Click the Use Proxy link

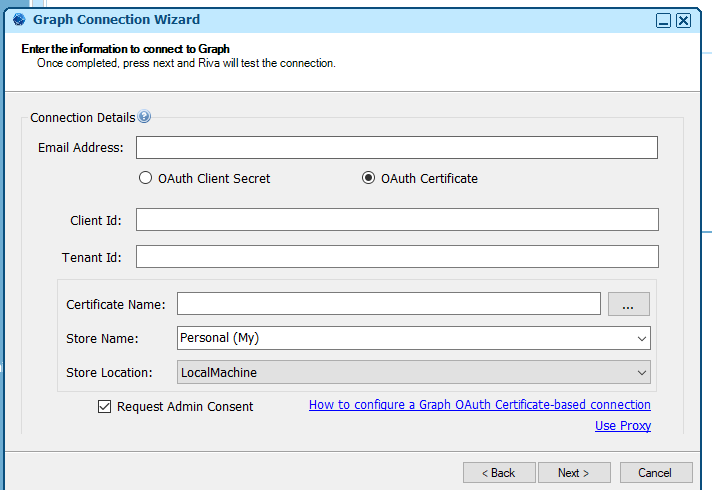coord(623,426)
